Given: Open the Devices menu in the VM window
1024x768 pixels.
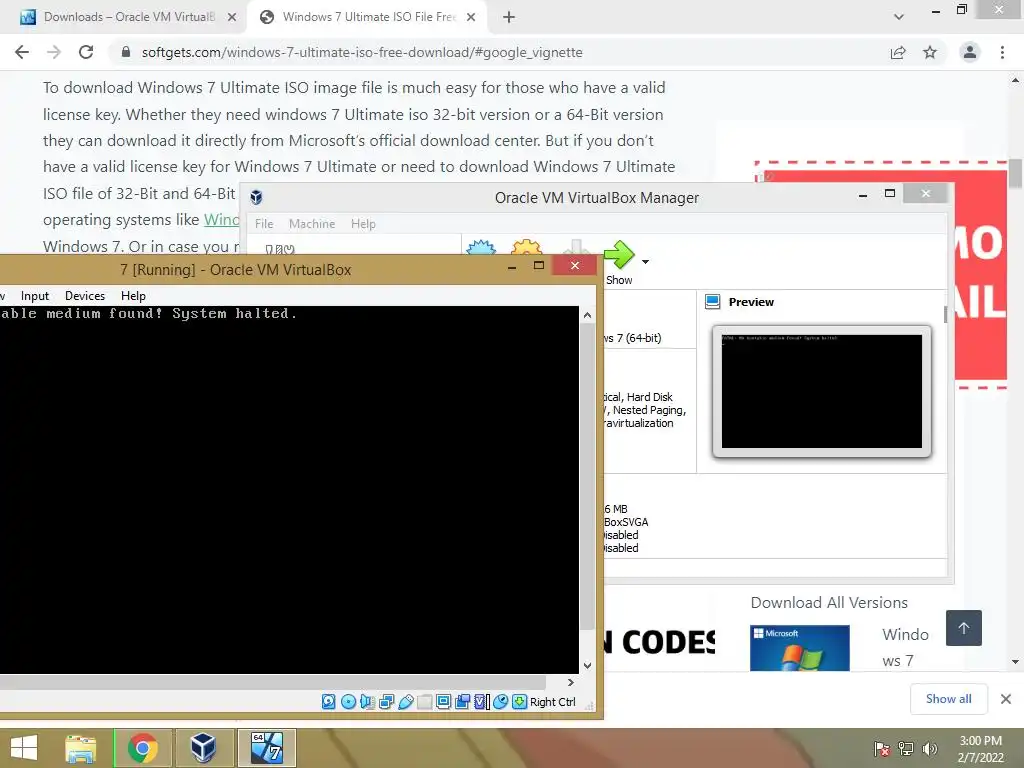Looking at the screenshot, I should click(85, 296).
